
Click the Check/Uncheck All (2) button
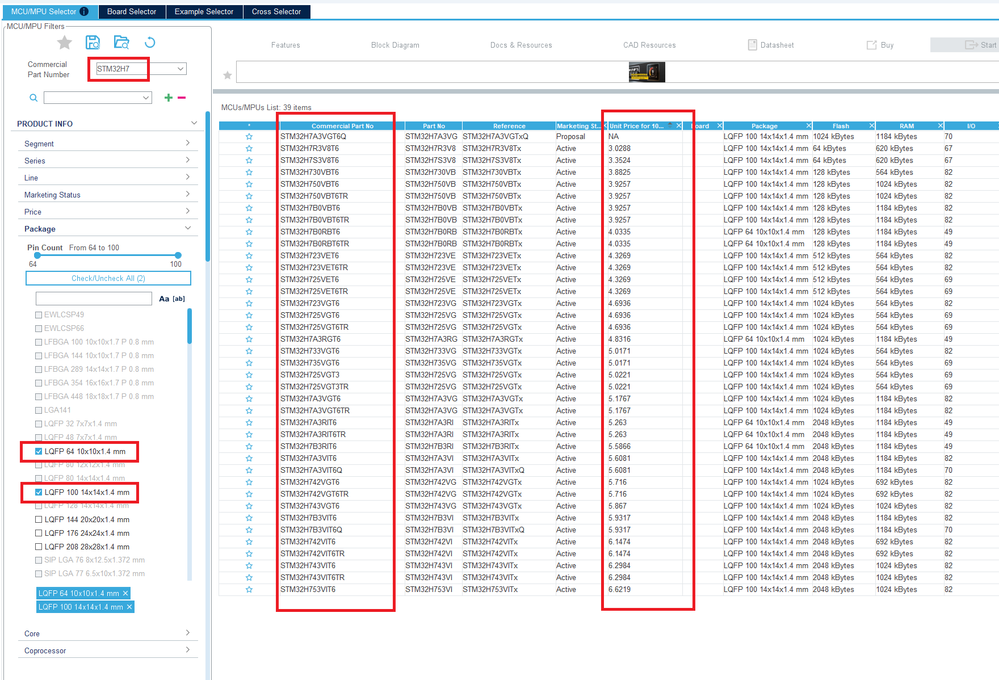point(108,279)
